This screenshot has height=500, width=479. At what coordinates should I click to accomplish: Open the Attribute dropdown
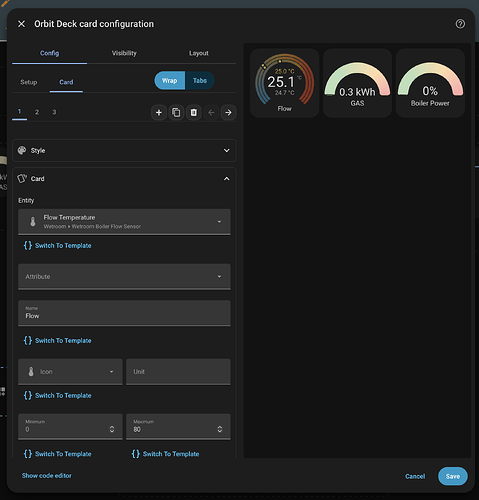124,277
